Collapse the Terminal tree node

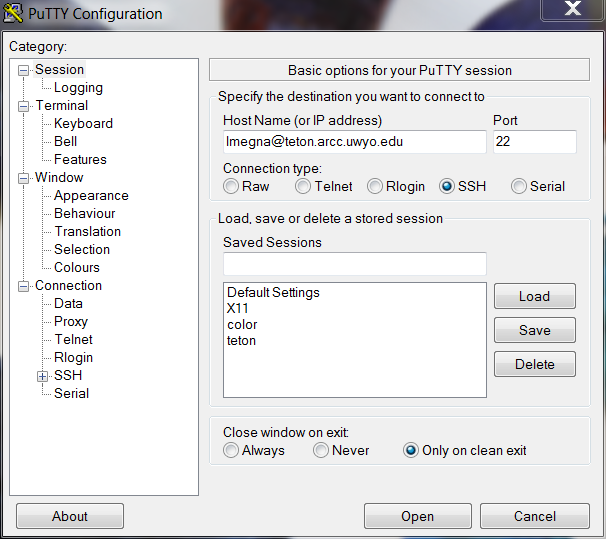tap(23, 106)
